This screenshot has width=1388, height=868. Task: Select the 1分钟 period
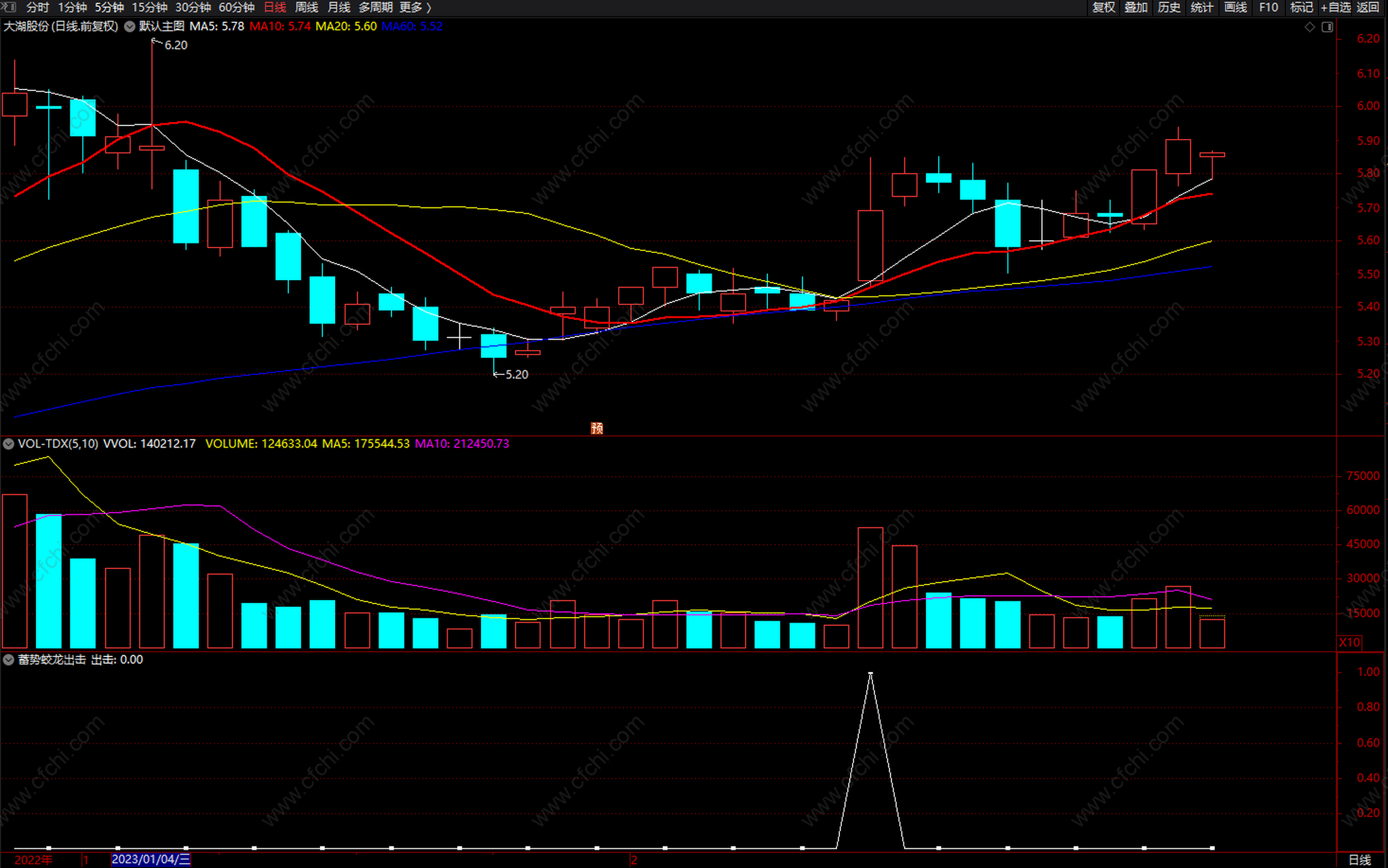click(72, 7)
